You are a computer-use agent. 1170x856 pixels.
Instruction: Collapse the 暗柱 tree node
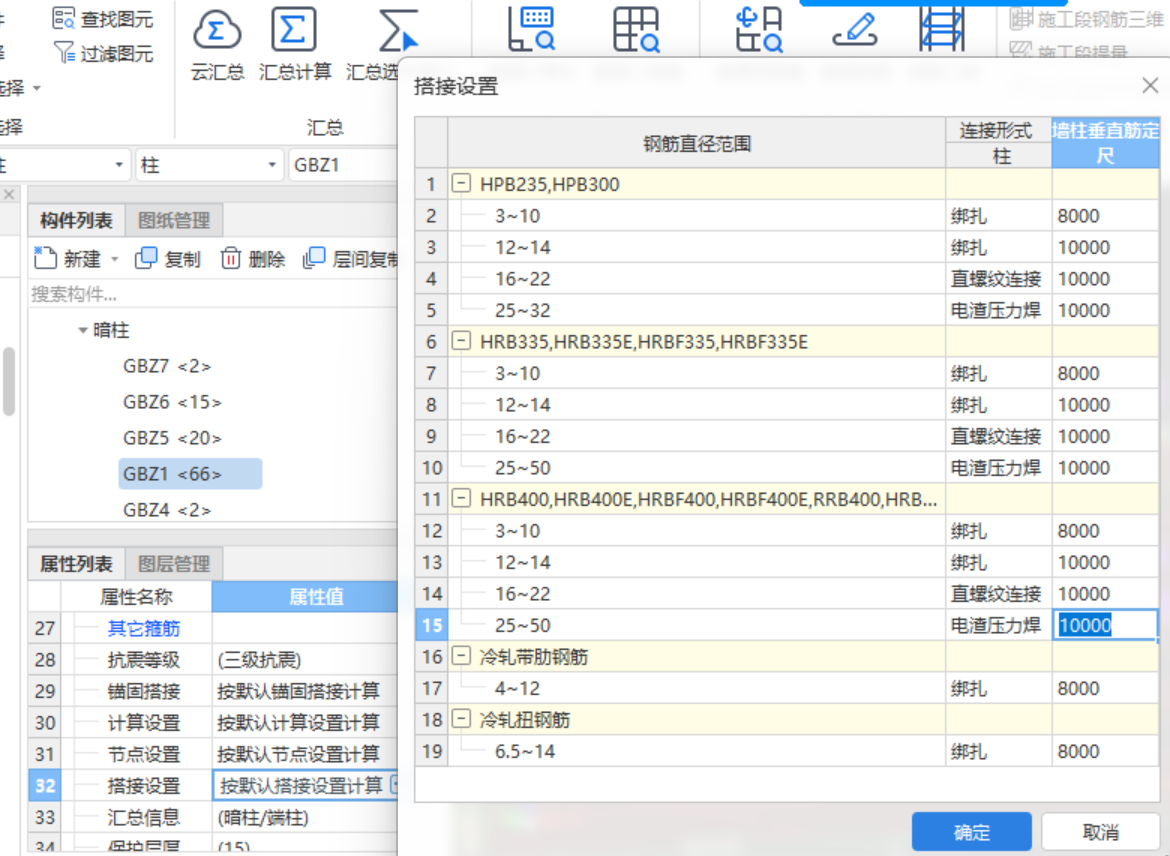point(83,330)
